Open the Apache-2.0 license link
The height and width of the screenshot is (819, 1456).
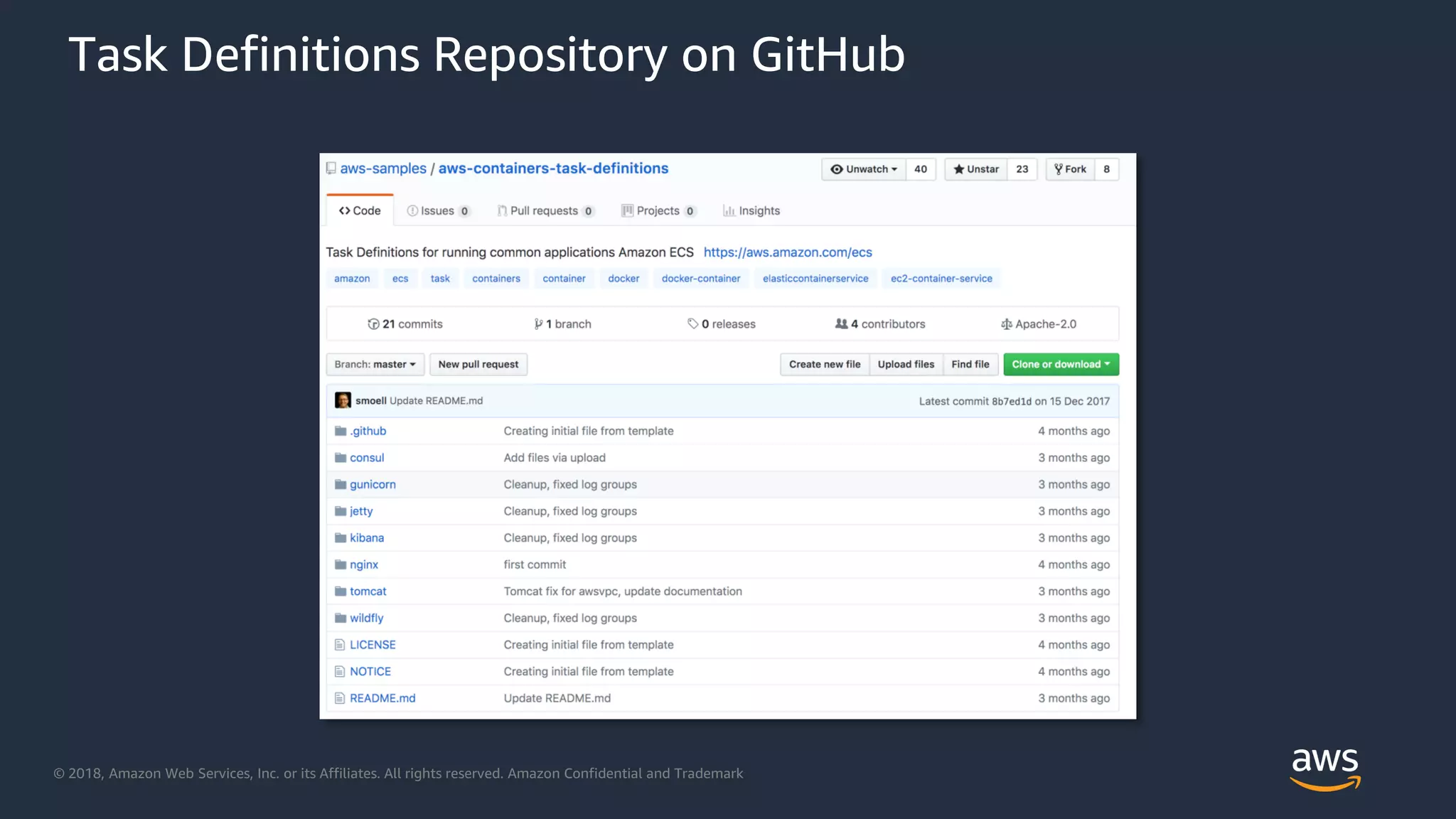1039,324
